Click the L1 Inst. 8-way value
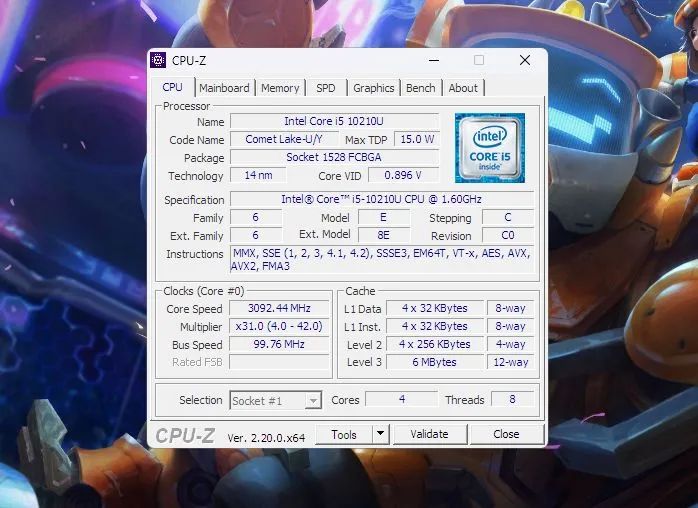 click(x=510, y=326)
